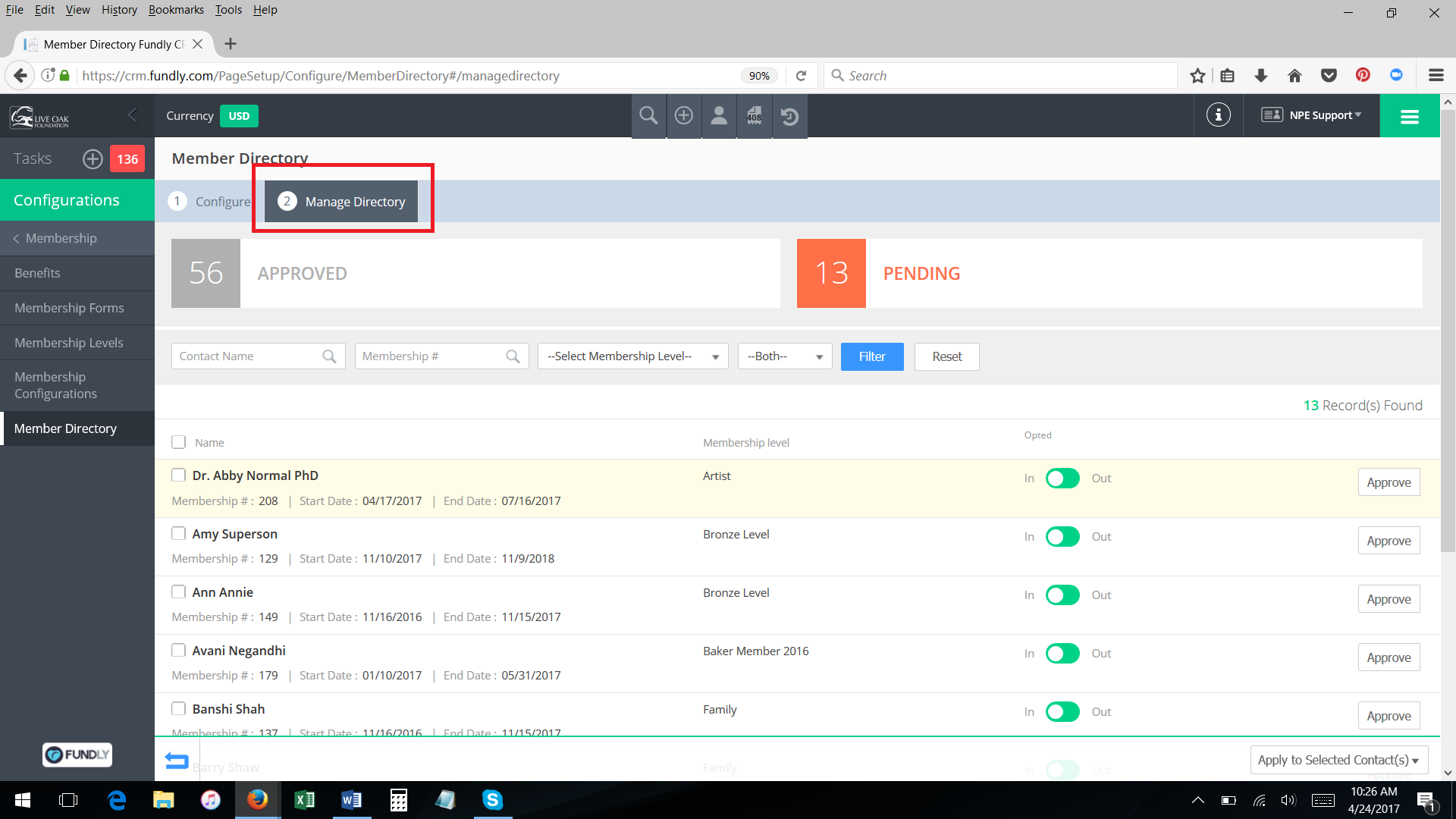Approve Dr. Abby Normal PhD
This screenshot has height=819, width=1456.
point(1389,482)
